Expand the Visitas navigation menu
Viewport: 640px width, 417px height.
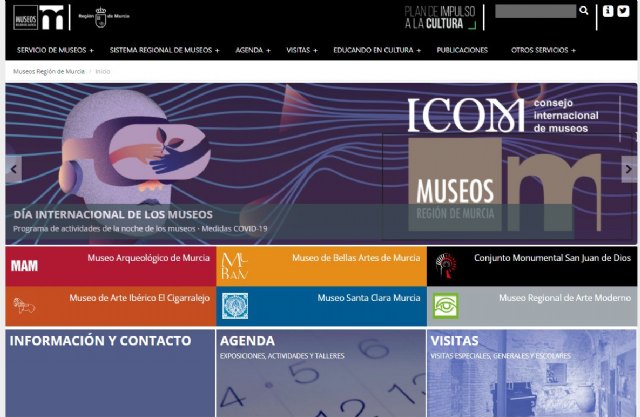point(302,50)
